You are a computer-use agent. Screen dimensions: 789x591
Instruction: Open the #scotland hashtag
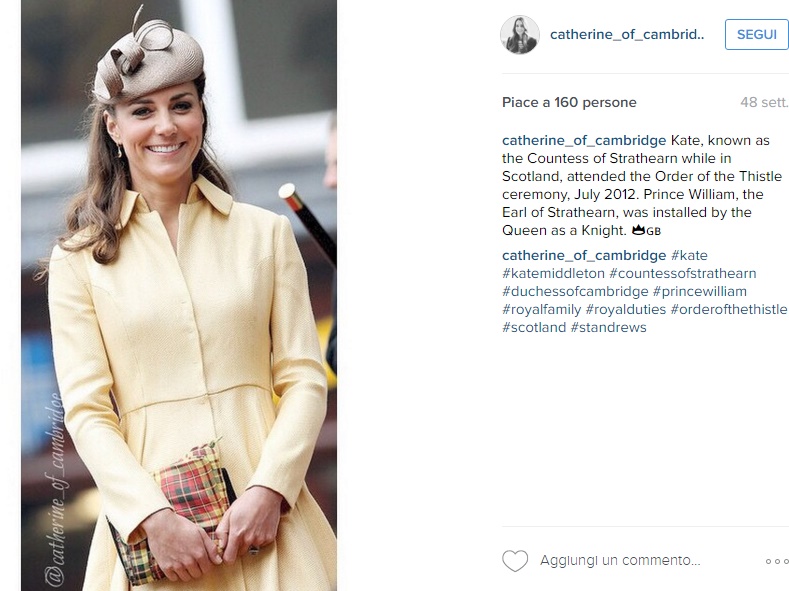click(534, 327)
